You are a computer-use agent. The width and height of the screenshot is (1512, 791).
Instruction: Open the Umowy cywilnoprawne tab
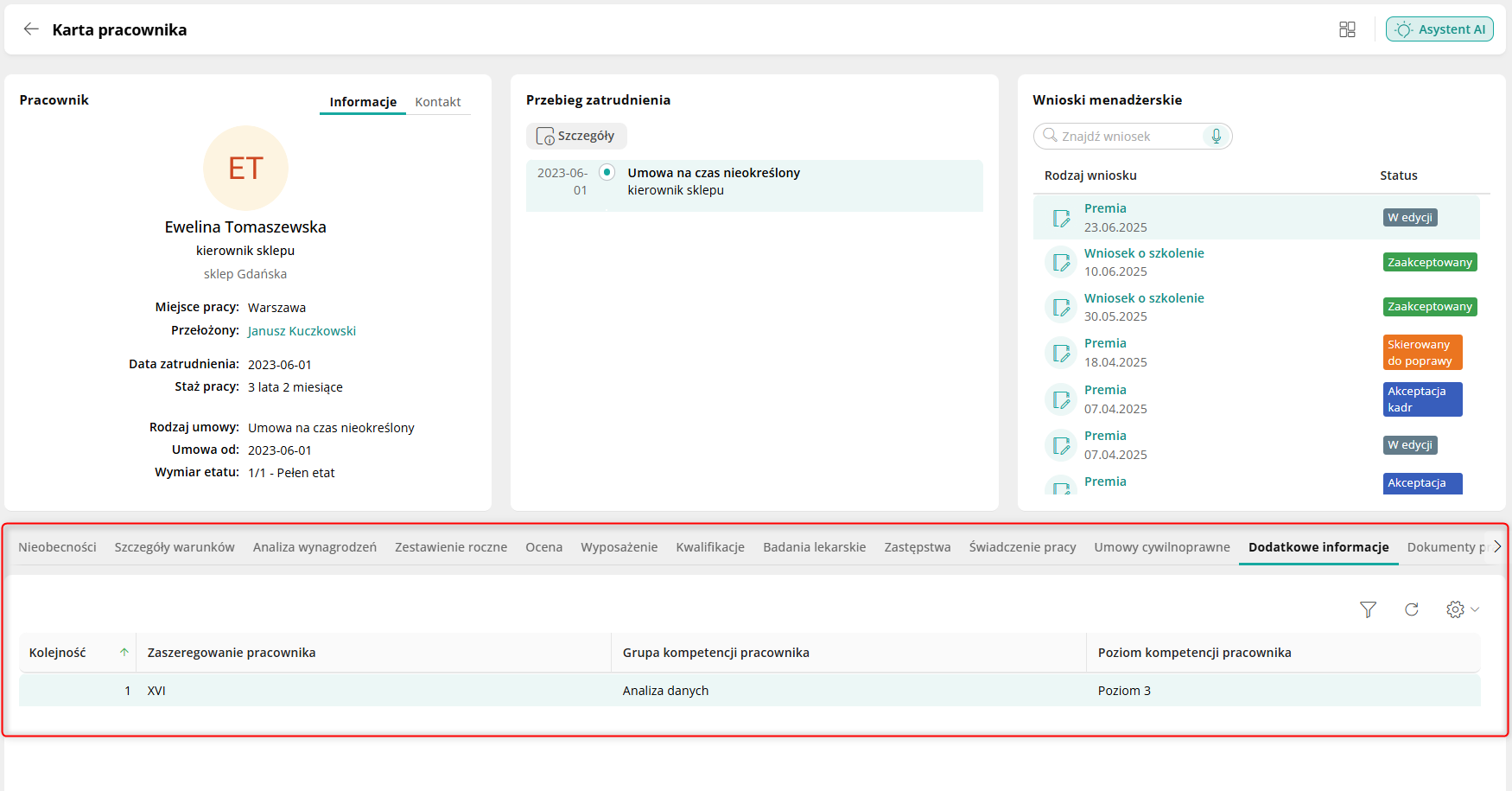pyautogui.click(x=1162, y=547)
